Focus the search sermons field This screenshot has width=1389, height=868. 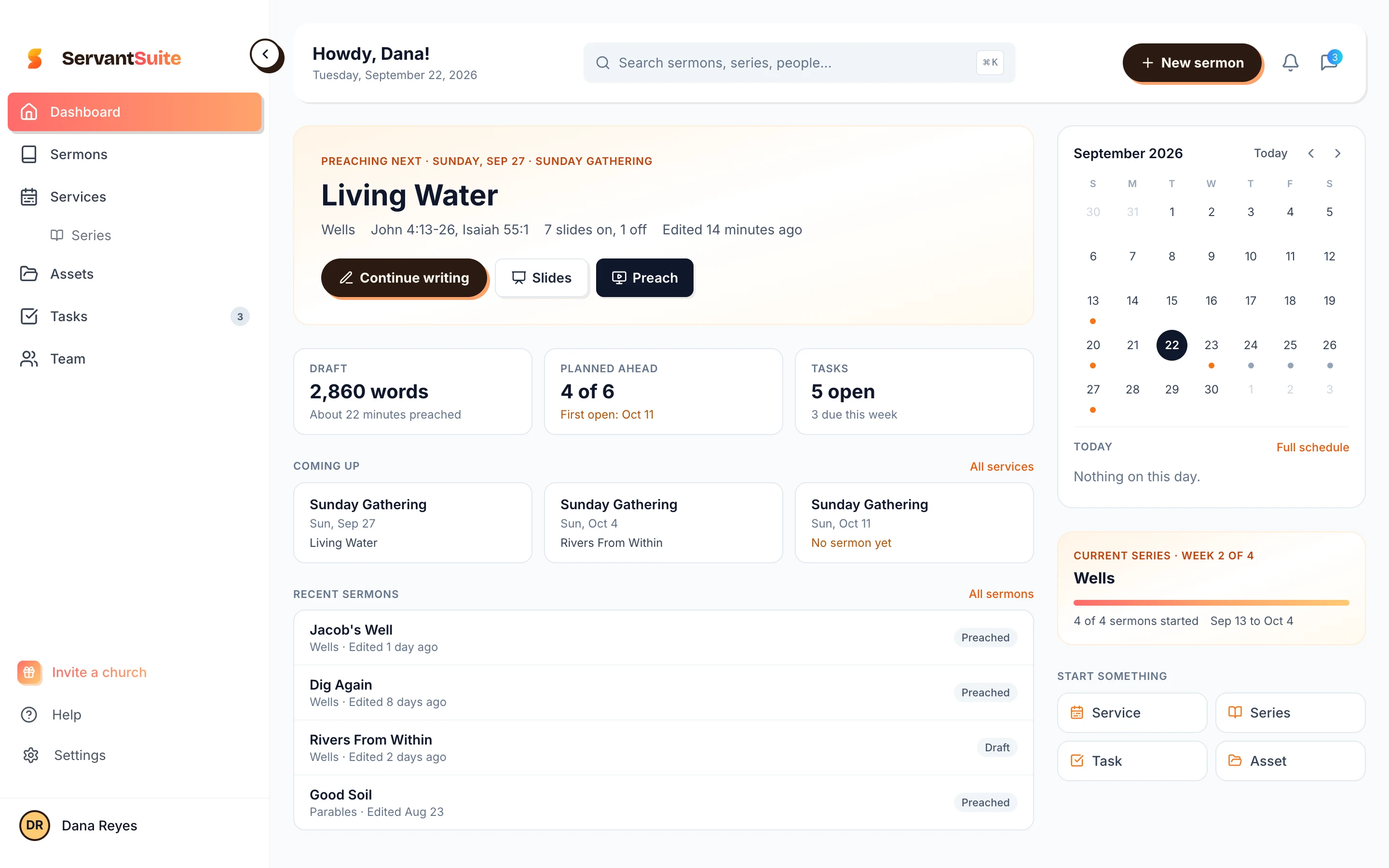[799, 63]
